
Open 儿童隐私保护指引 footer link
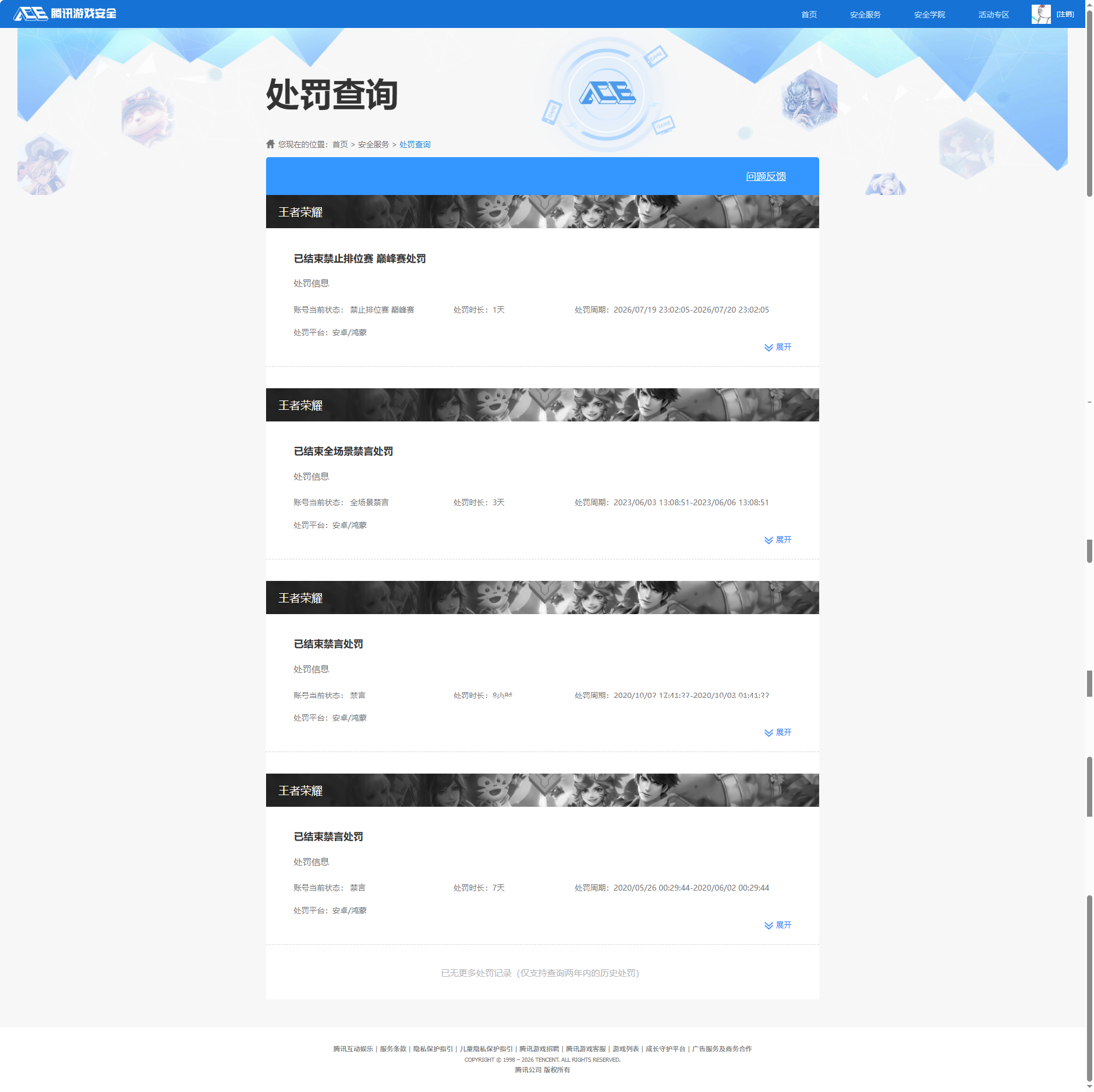click(486, 1049)
